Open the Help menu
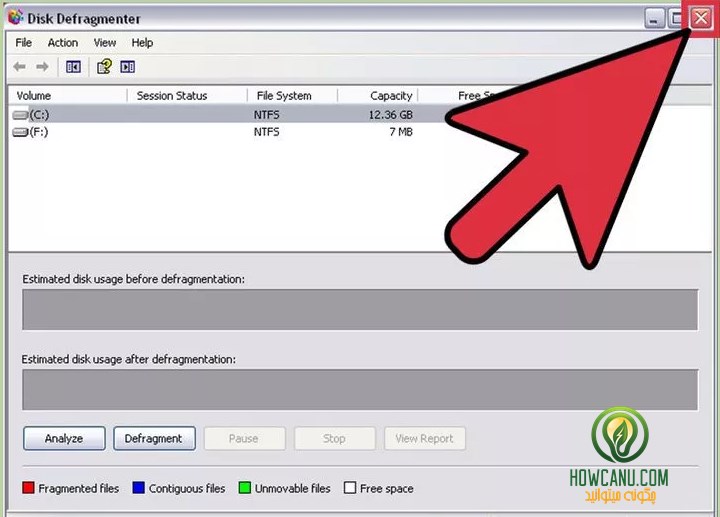The height and width of the screenshot is (517, 720). point(142,43)
